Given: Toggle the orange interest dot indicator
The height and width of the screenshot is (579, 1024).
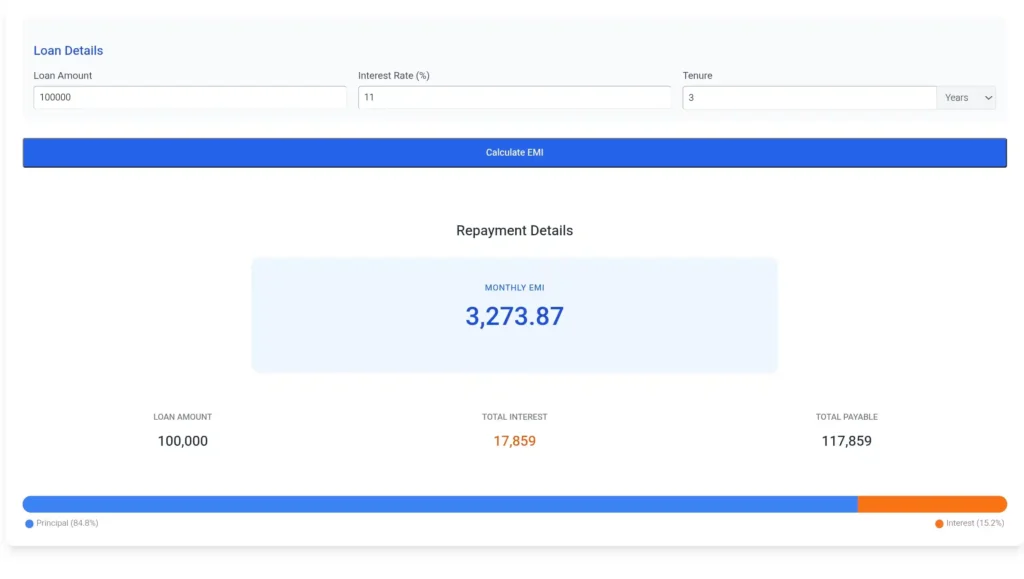Looking at the screenshot, I should (938, 523).
